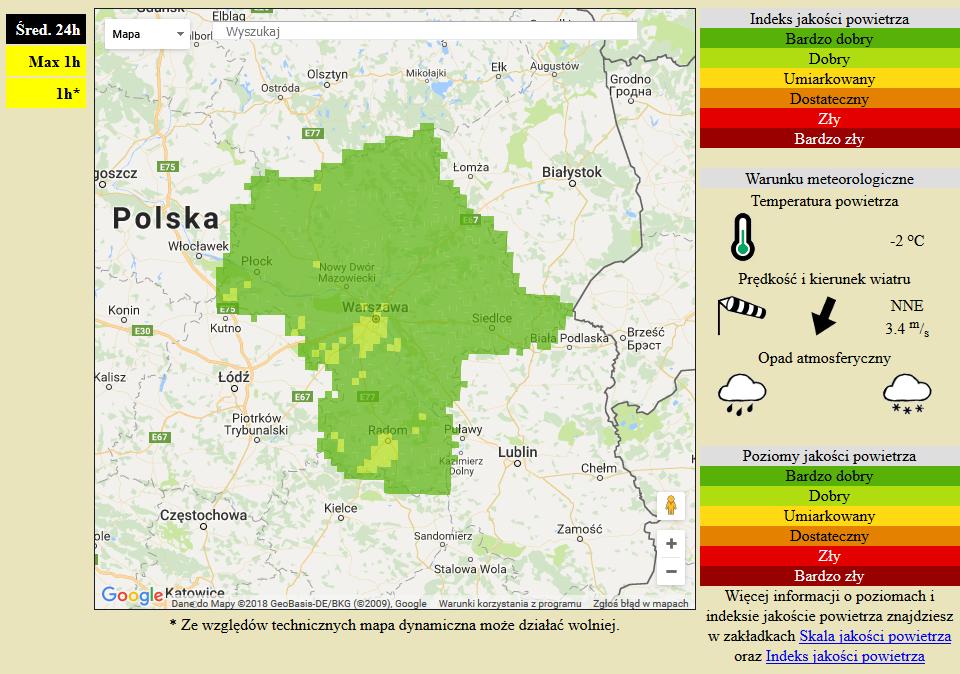Click the windsock wind speed icon
This screenshot has height=674, width=960.
(741, 315)
